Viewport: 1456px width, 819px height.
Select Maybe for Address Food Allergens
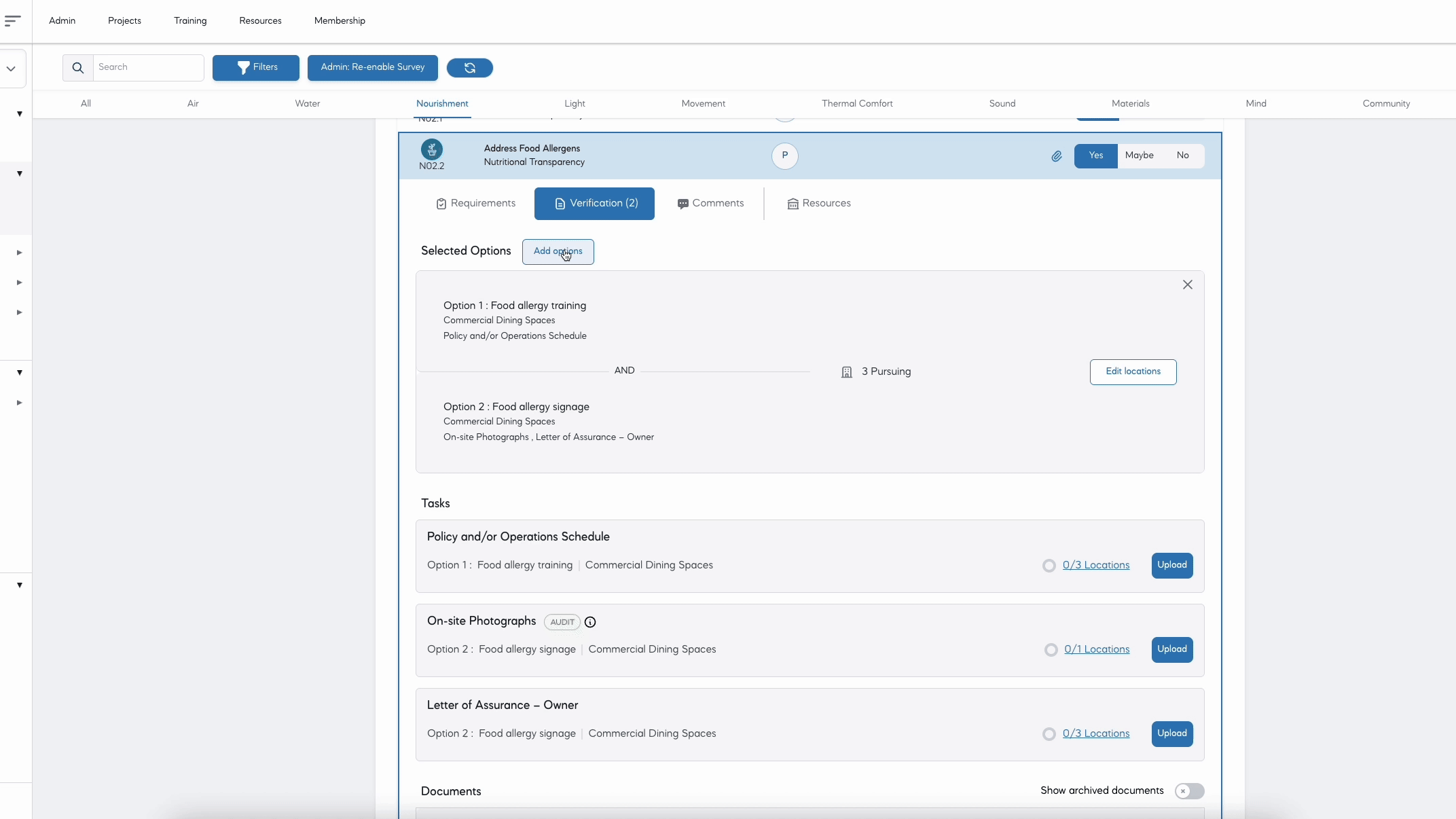pos(1139,156)
